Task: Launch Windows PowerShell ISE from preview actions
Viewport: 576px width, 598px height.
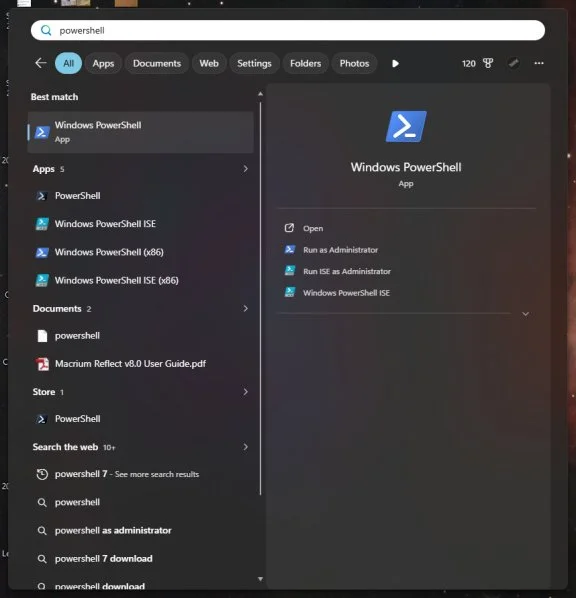Action: [x=346, y=293]
